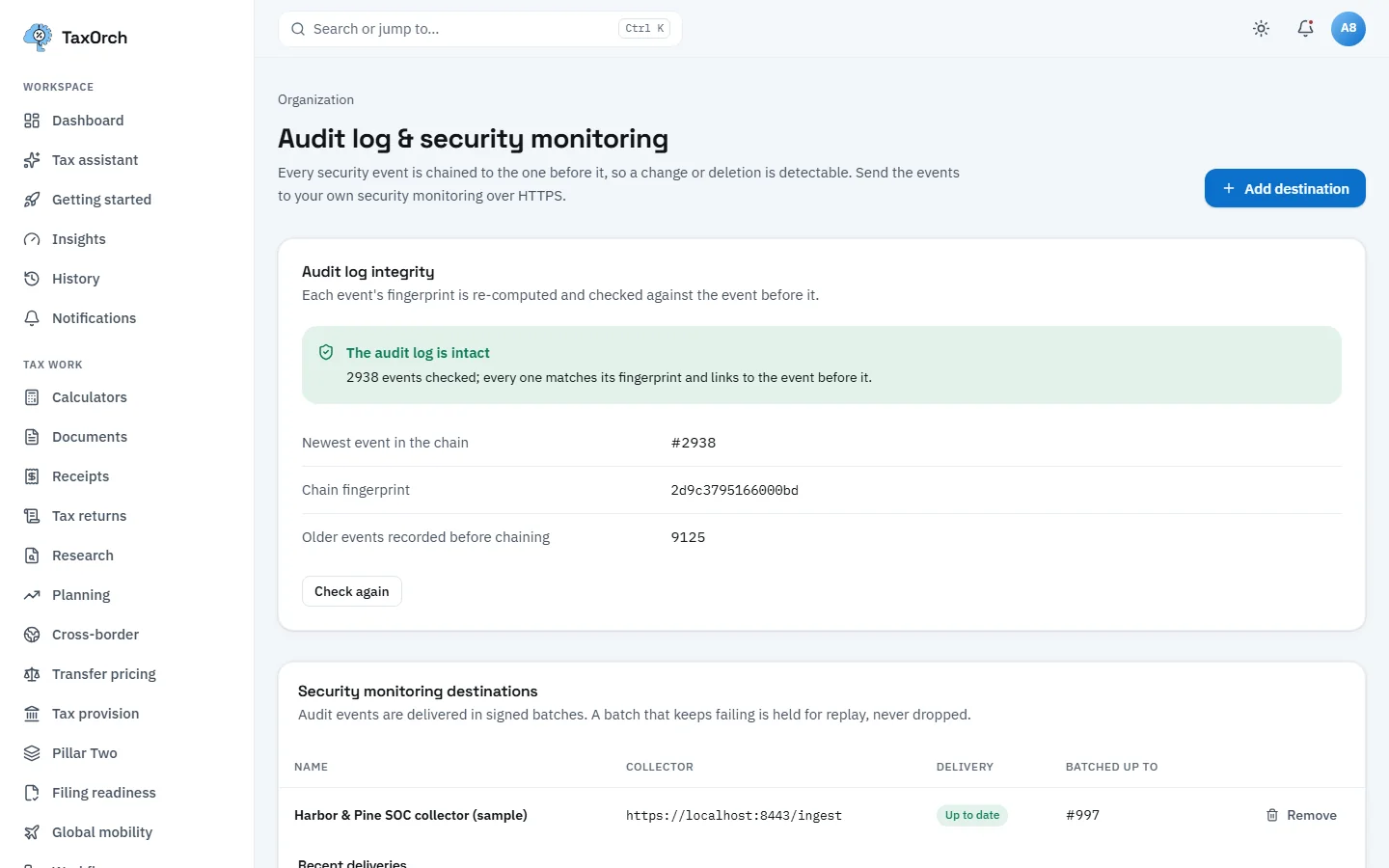Go to Tax returns in the sidebar
This screenshot has width=1389, height=868.
(127, 516)
